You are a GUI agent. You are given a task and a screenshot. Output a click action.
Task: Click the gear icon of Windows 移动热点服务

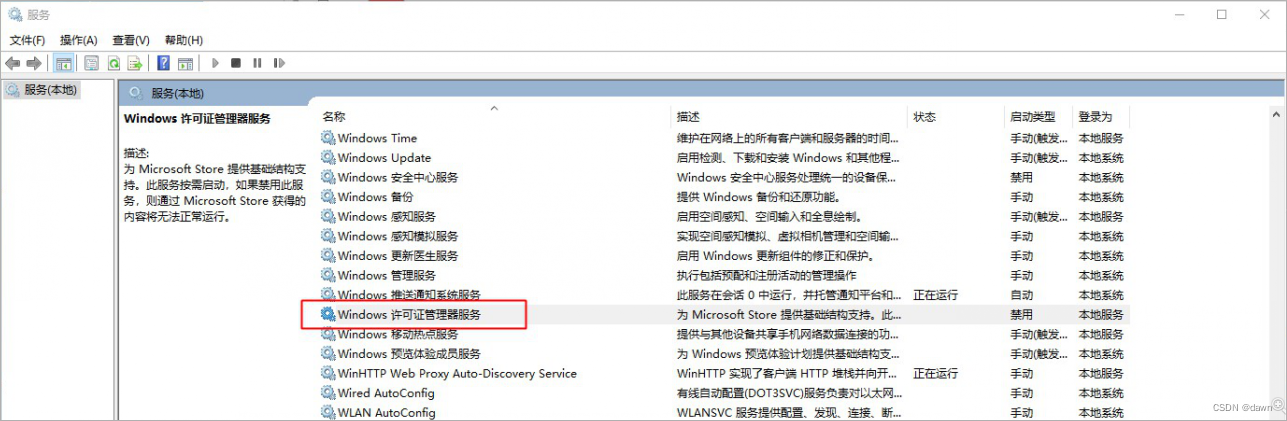[x=328, y=334]
